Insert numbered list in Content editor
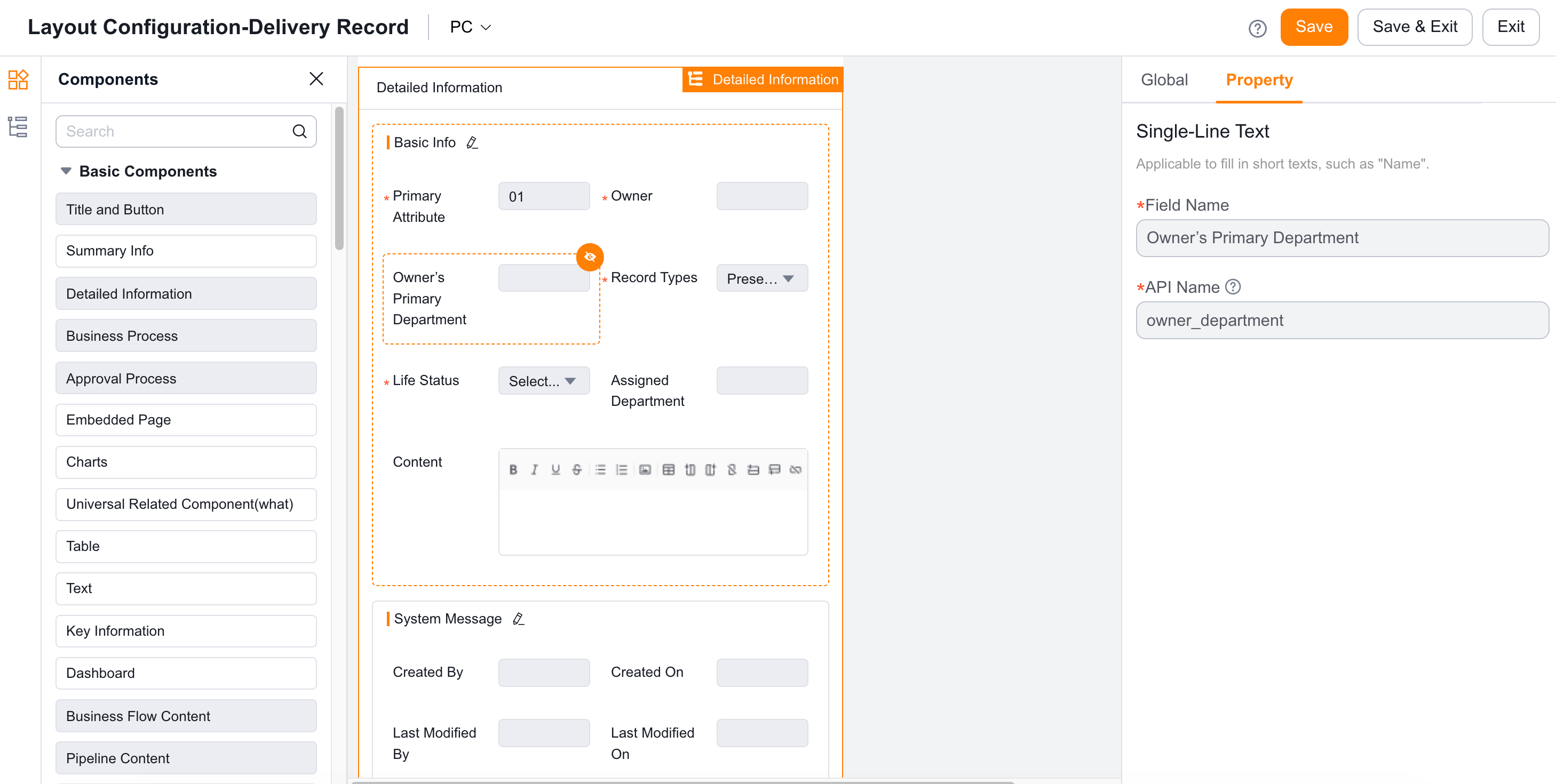This screenshot has height=784, width=1556. coord(622,469)
